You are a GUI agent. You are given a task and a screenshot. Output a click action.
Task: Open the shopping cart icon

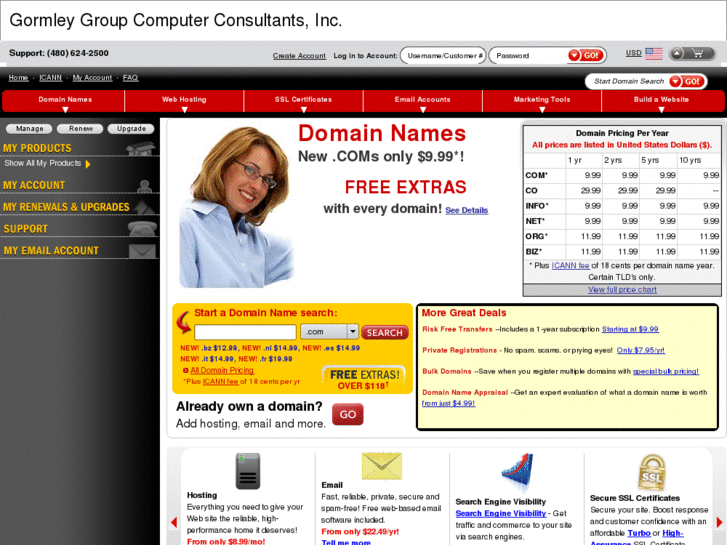coord(697,54)
